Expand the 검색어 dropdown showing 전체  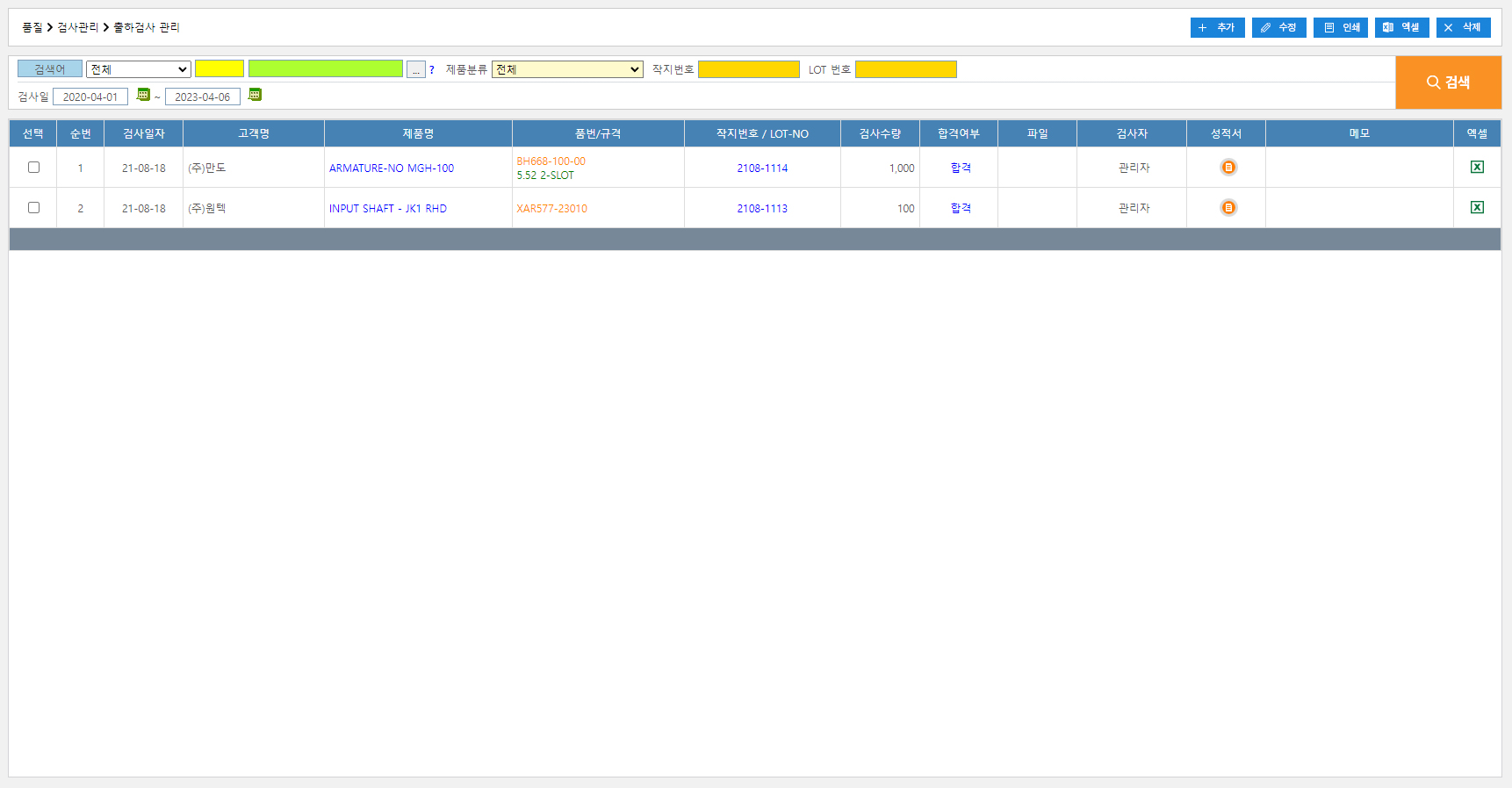click(x=139, y=69)
